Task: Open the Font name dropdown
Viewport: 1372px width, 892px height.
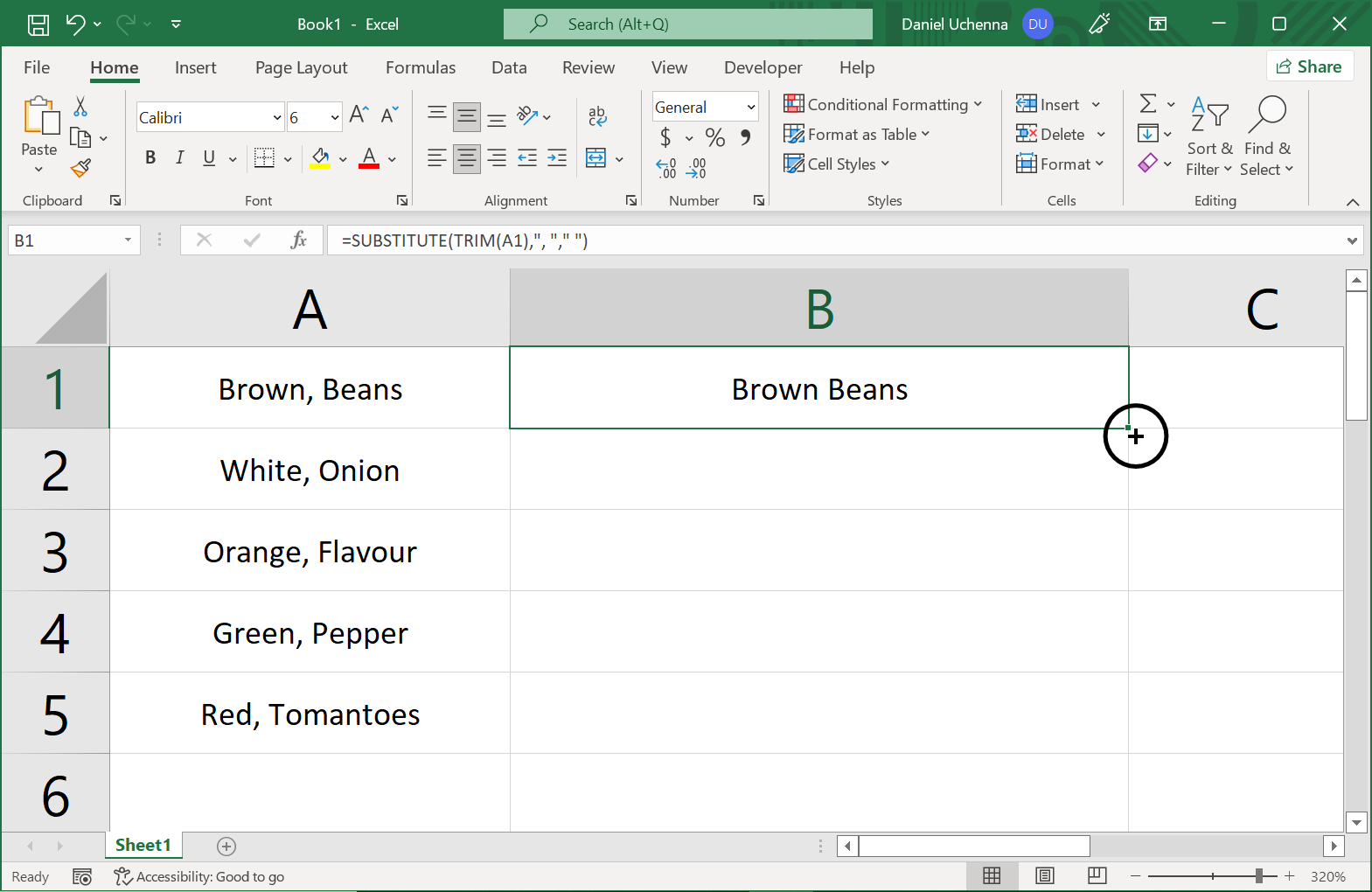Action: pyautogui.click(x=277, y=117)
